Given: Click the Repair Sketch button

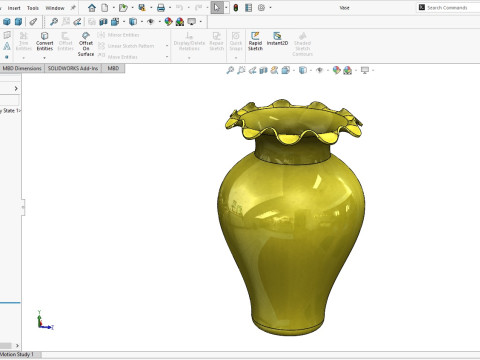Looking at the screenshot, I should coord(216,41).
